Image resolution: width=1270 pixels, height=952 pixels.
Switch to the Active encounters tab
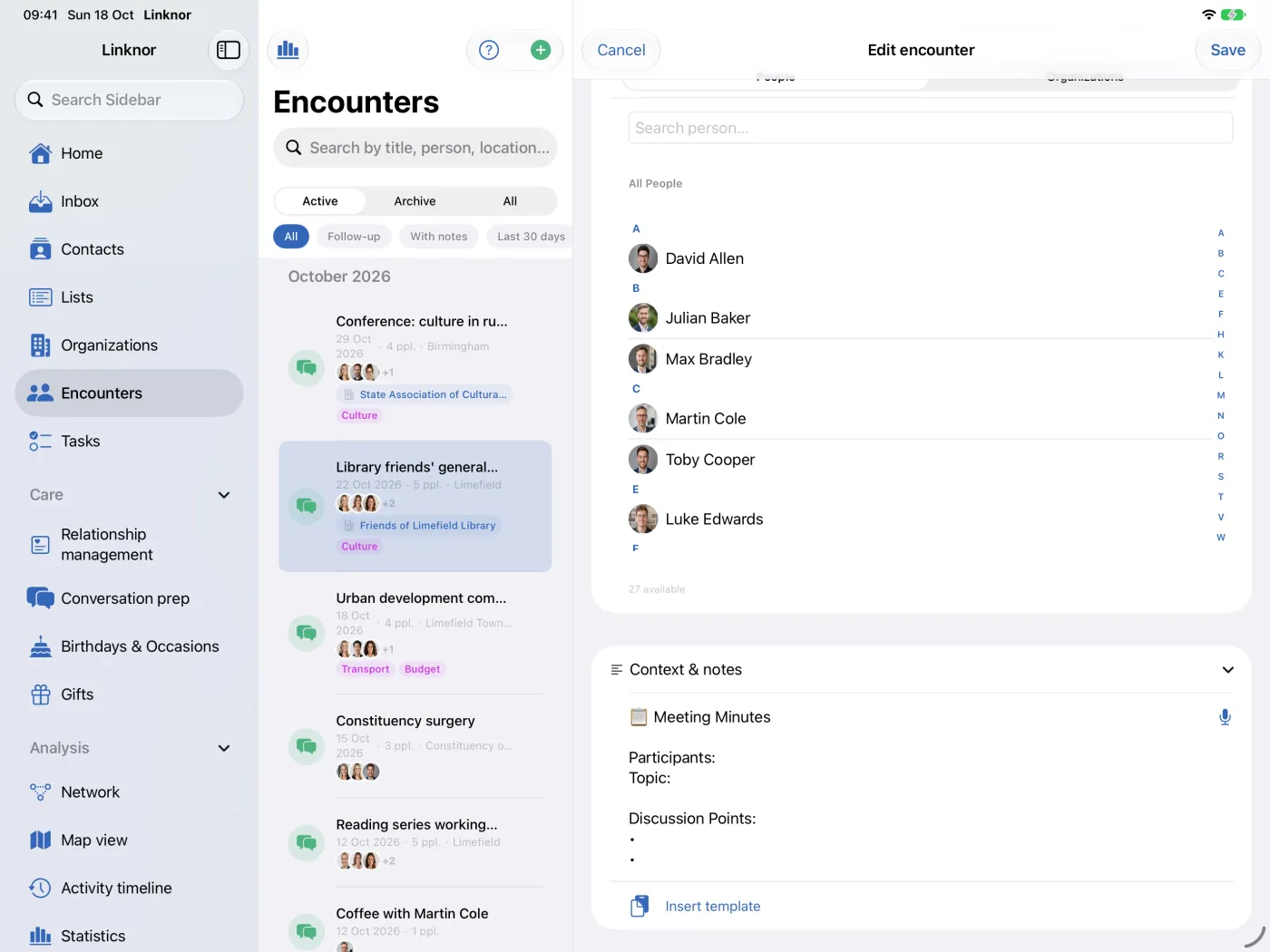pos(320,201)
